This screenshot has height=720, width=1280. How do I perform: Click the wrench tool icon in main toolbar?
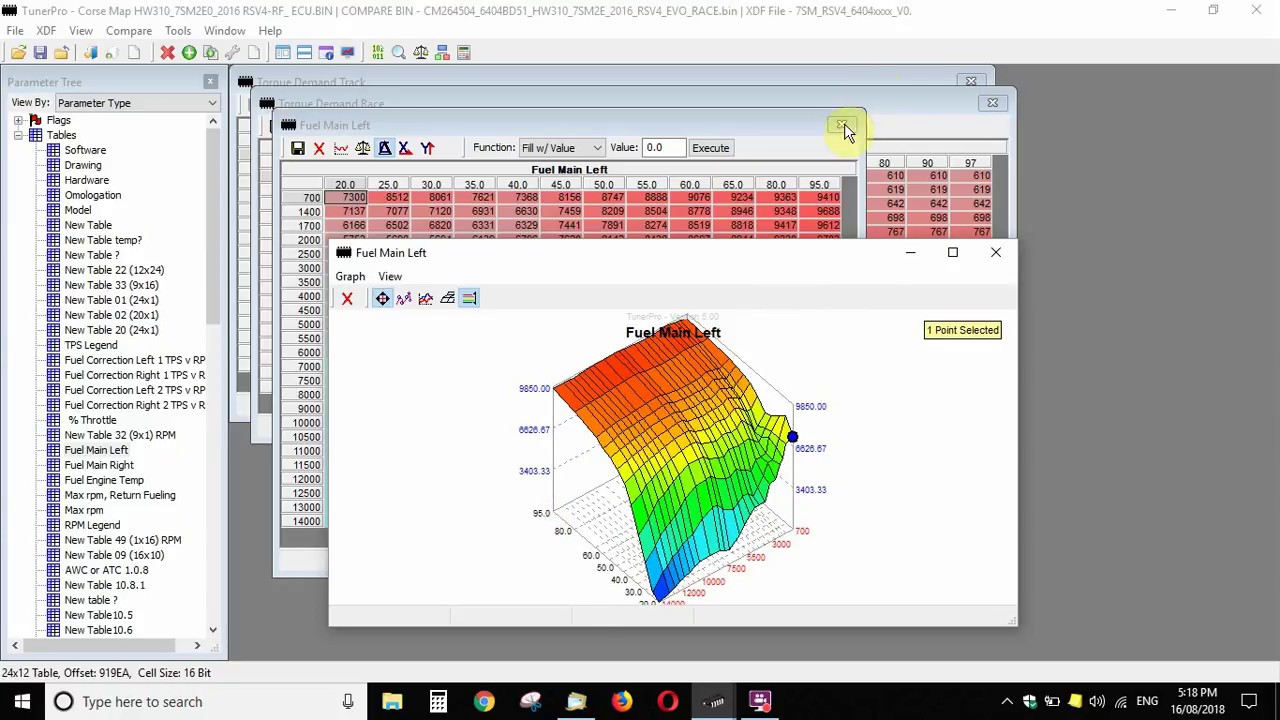(x=233, y=52)
